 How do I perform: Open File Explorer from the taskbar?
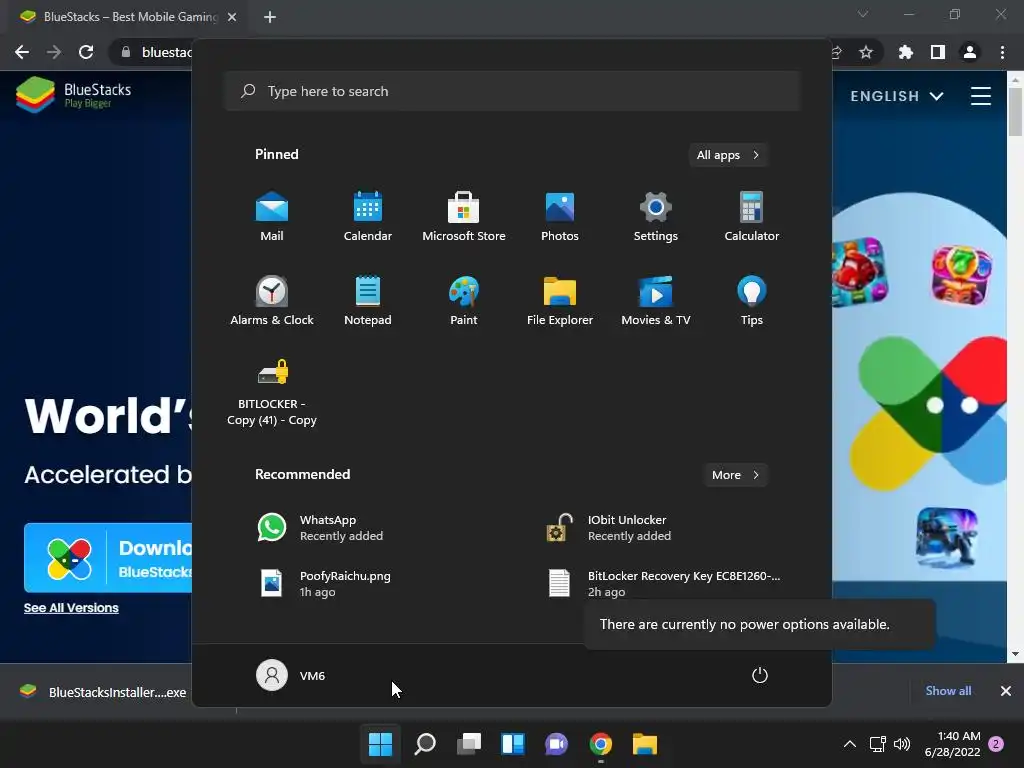(645, 744)
